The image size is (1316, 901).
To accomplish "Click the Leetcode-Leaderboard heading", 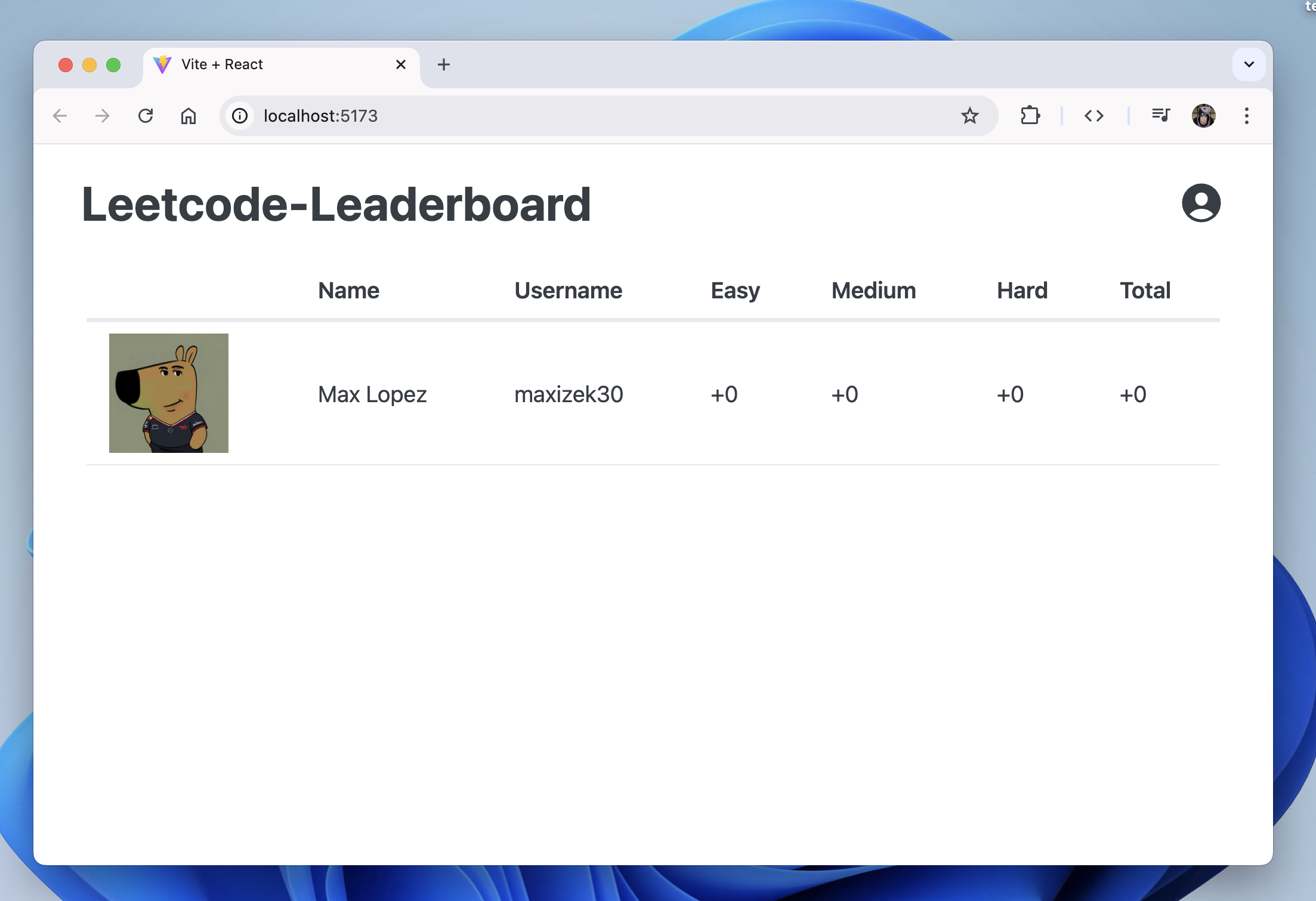I will point(336,204).
